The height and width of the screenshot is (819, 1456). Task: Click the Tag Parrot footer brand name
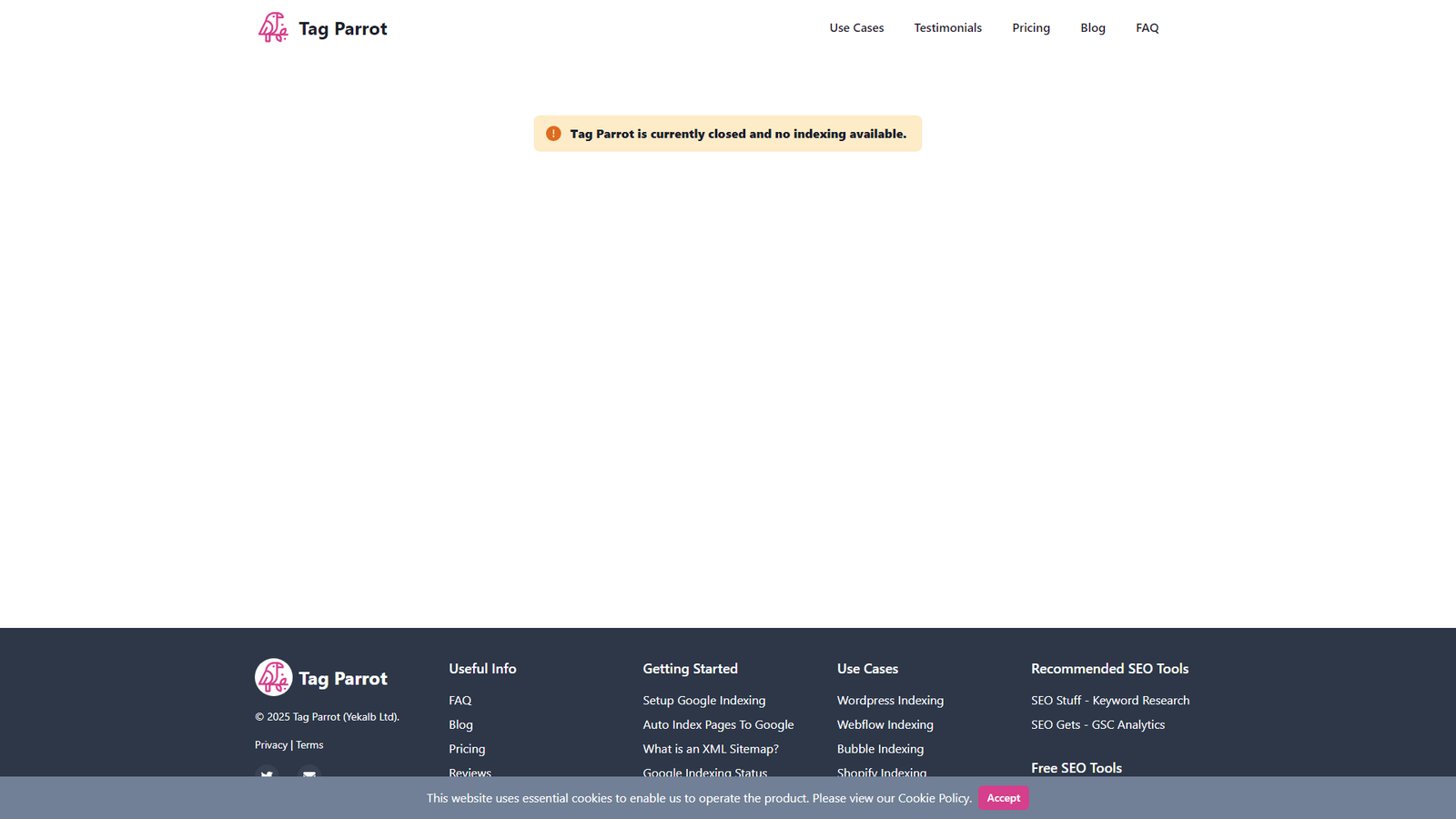click(343, 679)
